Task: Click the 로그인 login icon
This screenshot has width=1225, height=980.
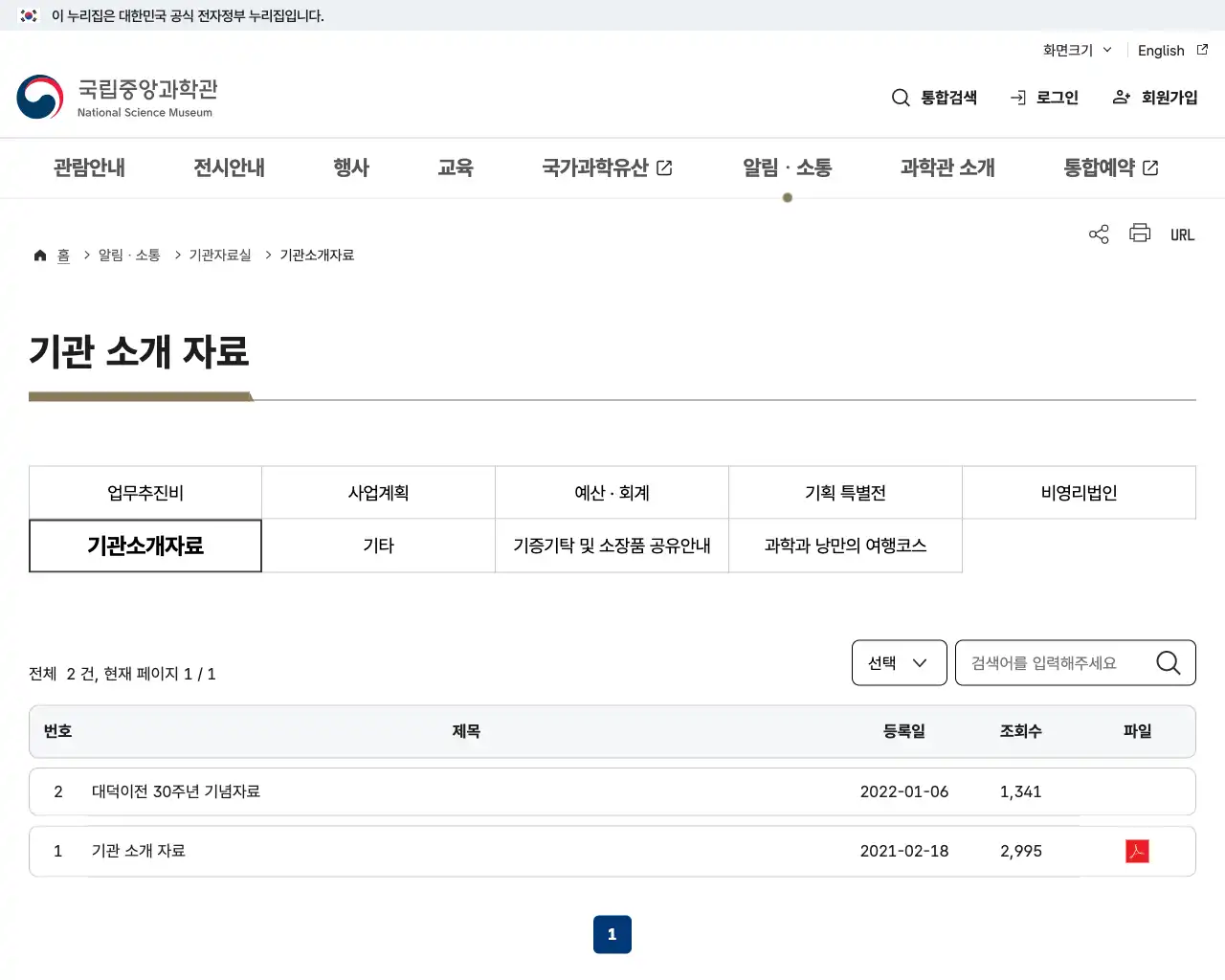Action: (1045, 97)
